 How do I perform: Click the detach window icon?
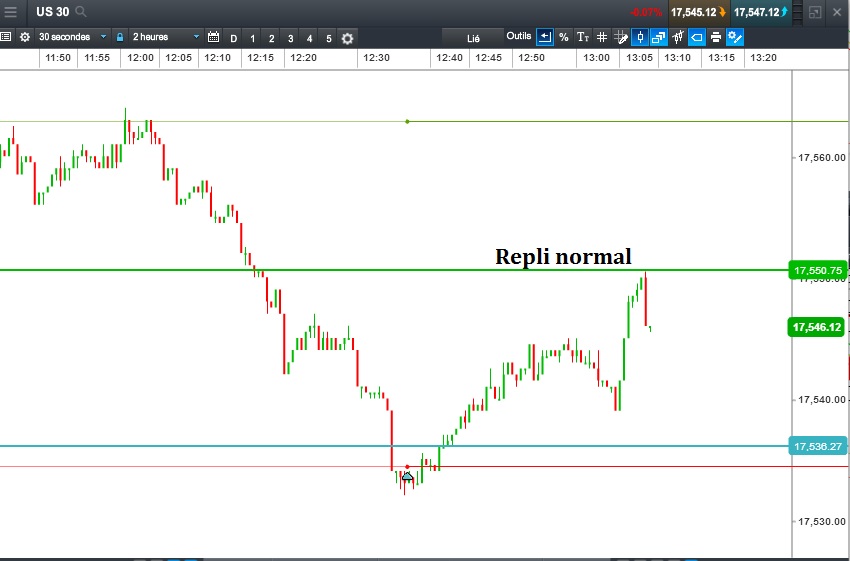click(x=815, y=12)
